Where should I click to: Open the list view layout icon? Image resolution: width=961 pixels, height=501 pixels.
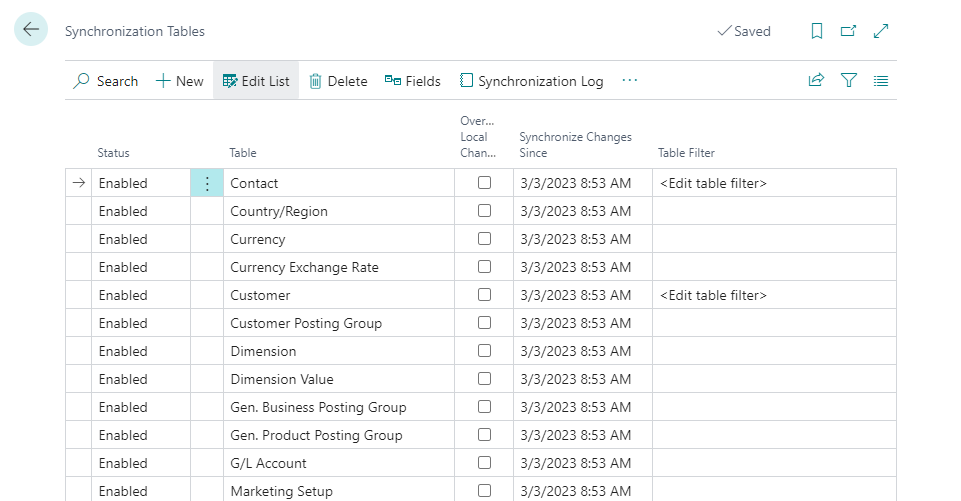click(881, 81)
